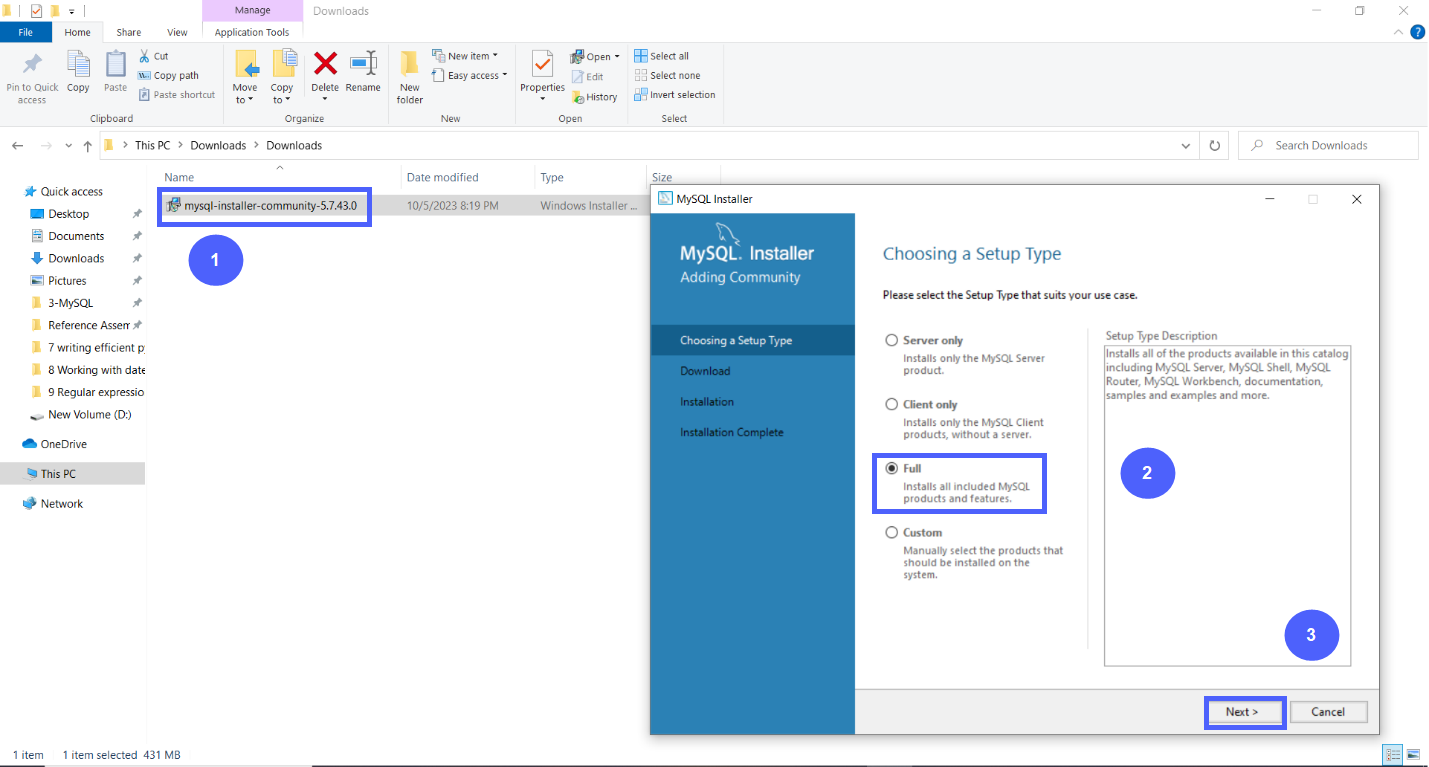
Task: Click Cancel in MySQL Installer
Action: click(x=1328, y=712)
